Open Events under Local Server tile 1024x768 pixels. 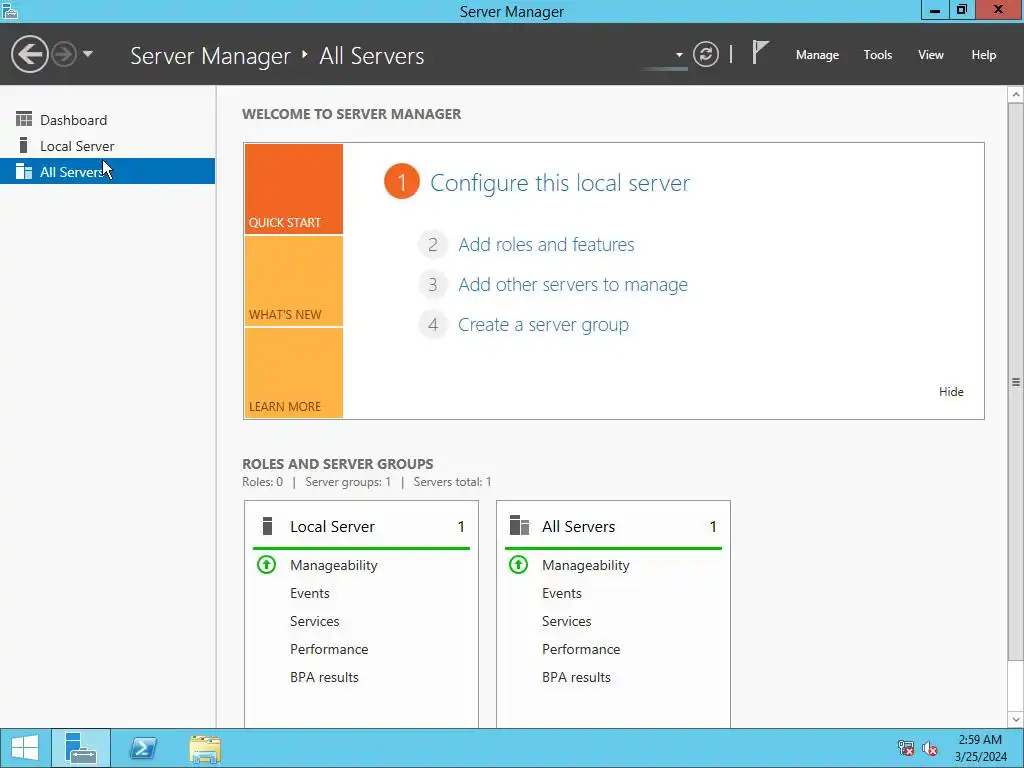click(310, 593)
